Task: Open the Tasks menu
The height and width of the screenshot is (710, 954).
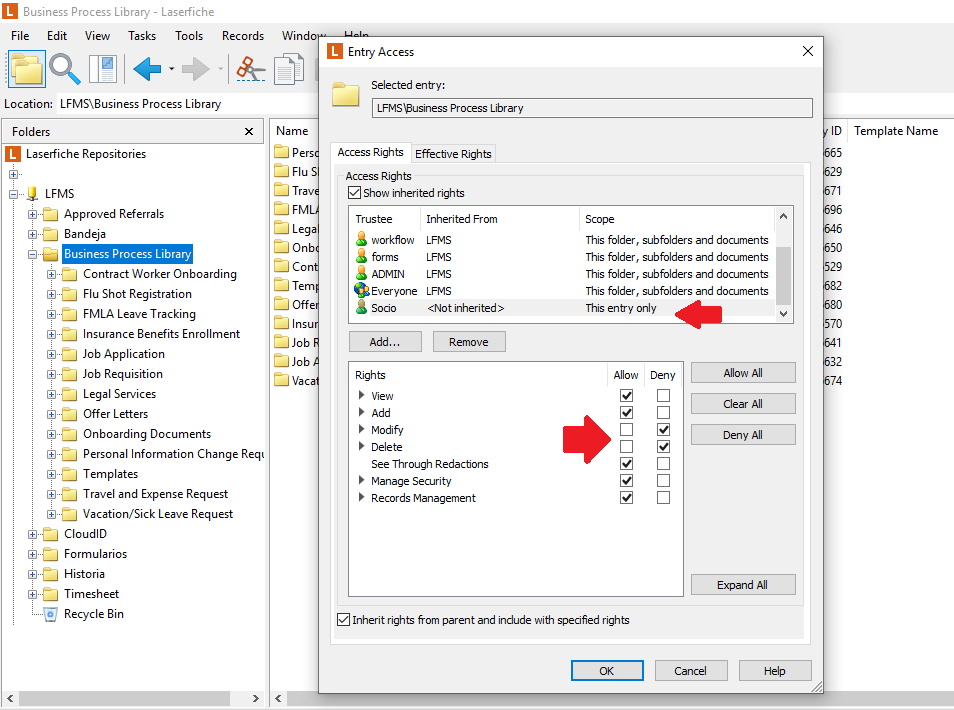Action: (142, 36)
